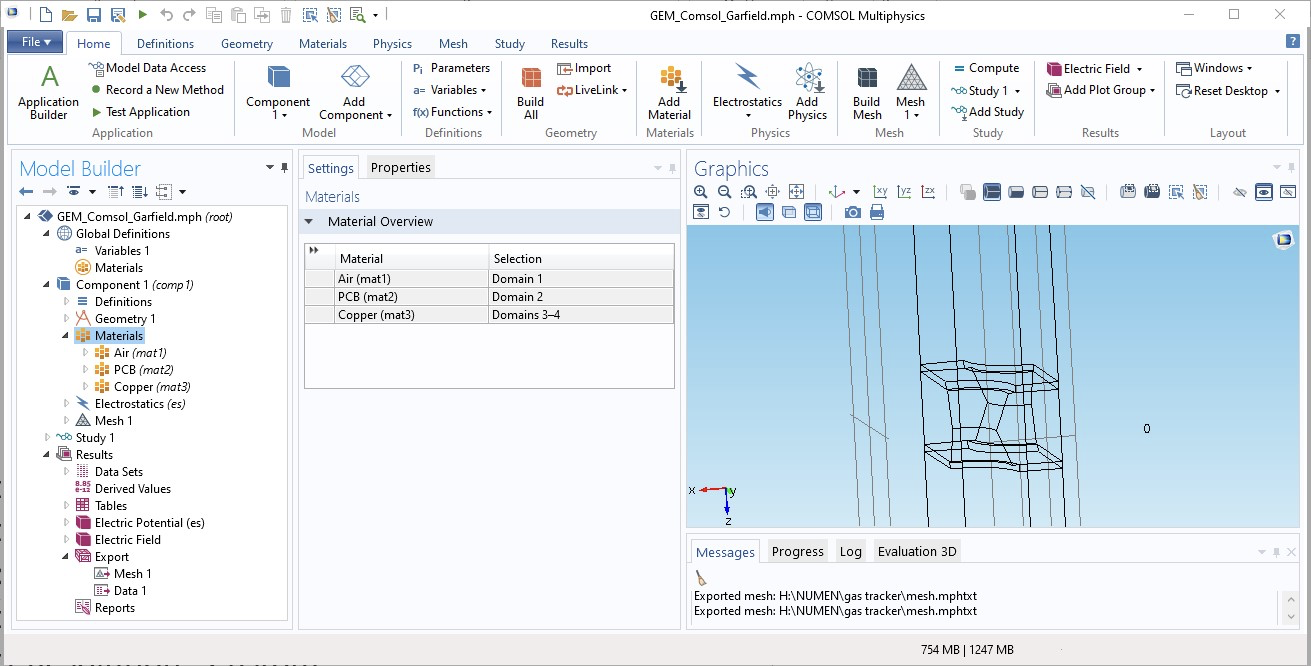Toggle Select Domains mode in Graphics
This screenshot has width=1311, height=666.
[x=992, y=191]
